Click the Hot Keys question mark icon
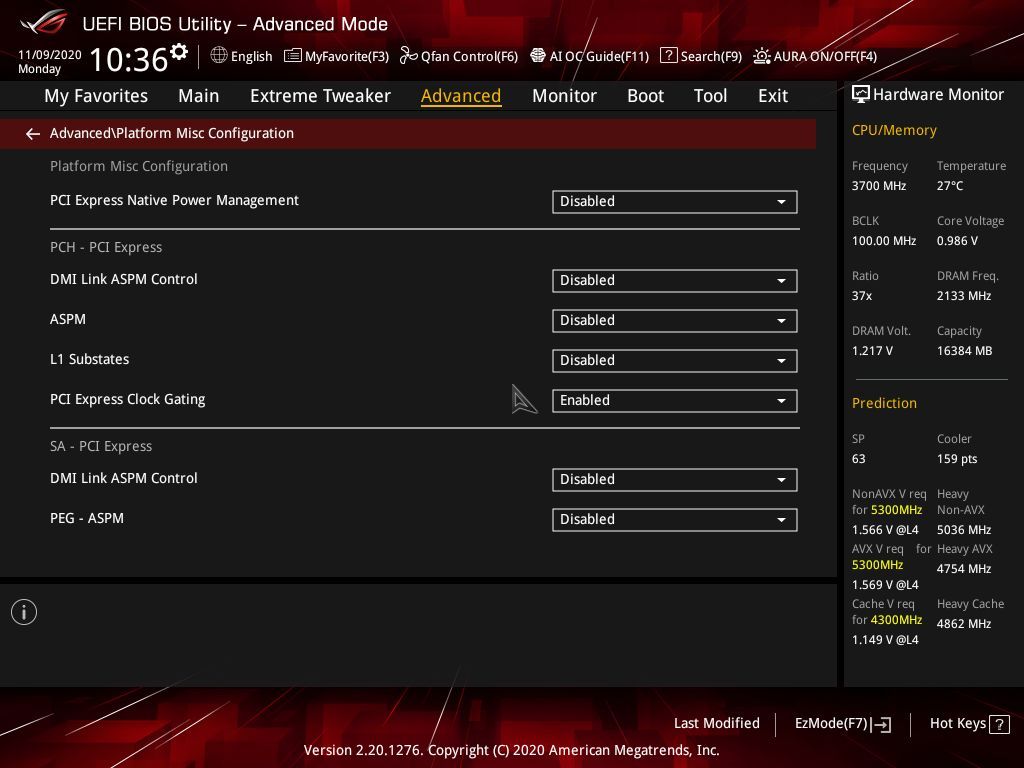Image resolution: width=1024 pixels, height=768 pixels. point(999,724)
